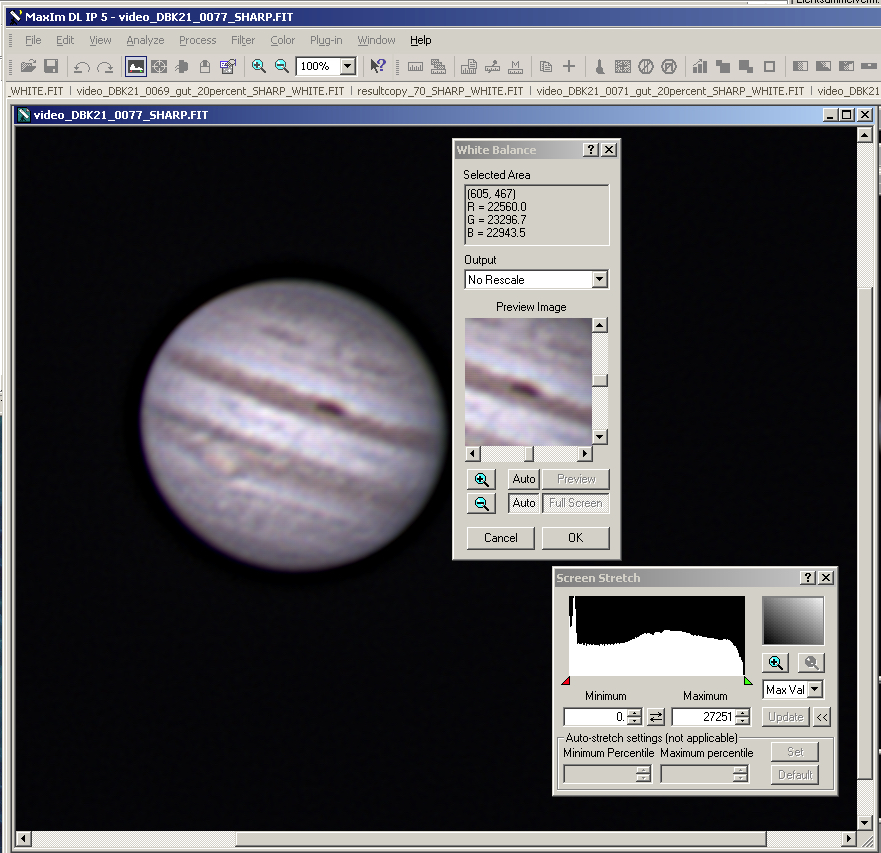Click the main toolbar zoom out magnifier

(281, 66)
